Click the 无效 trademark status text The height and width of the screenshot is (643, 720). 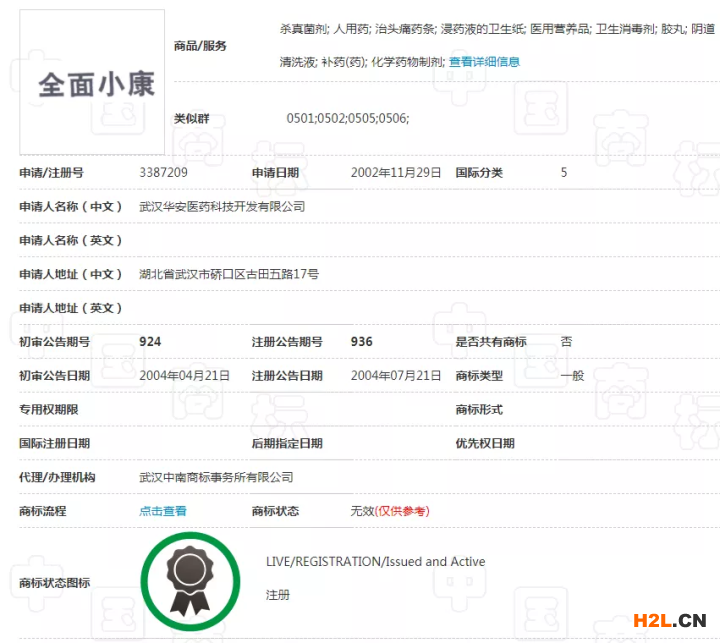[362, 511]
